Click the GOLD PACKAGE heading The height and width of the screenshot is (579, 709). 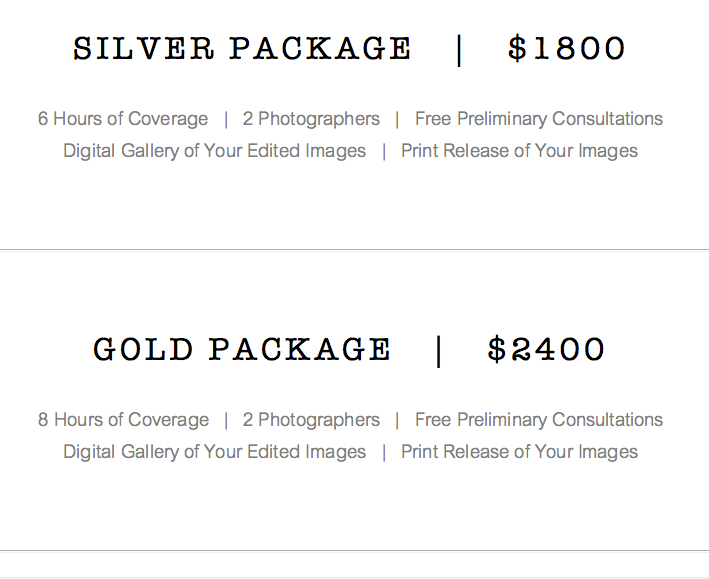(x=242, y=349)
